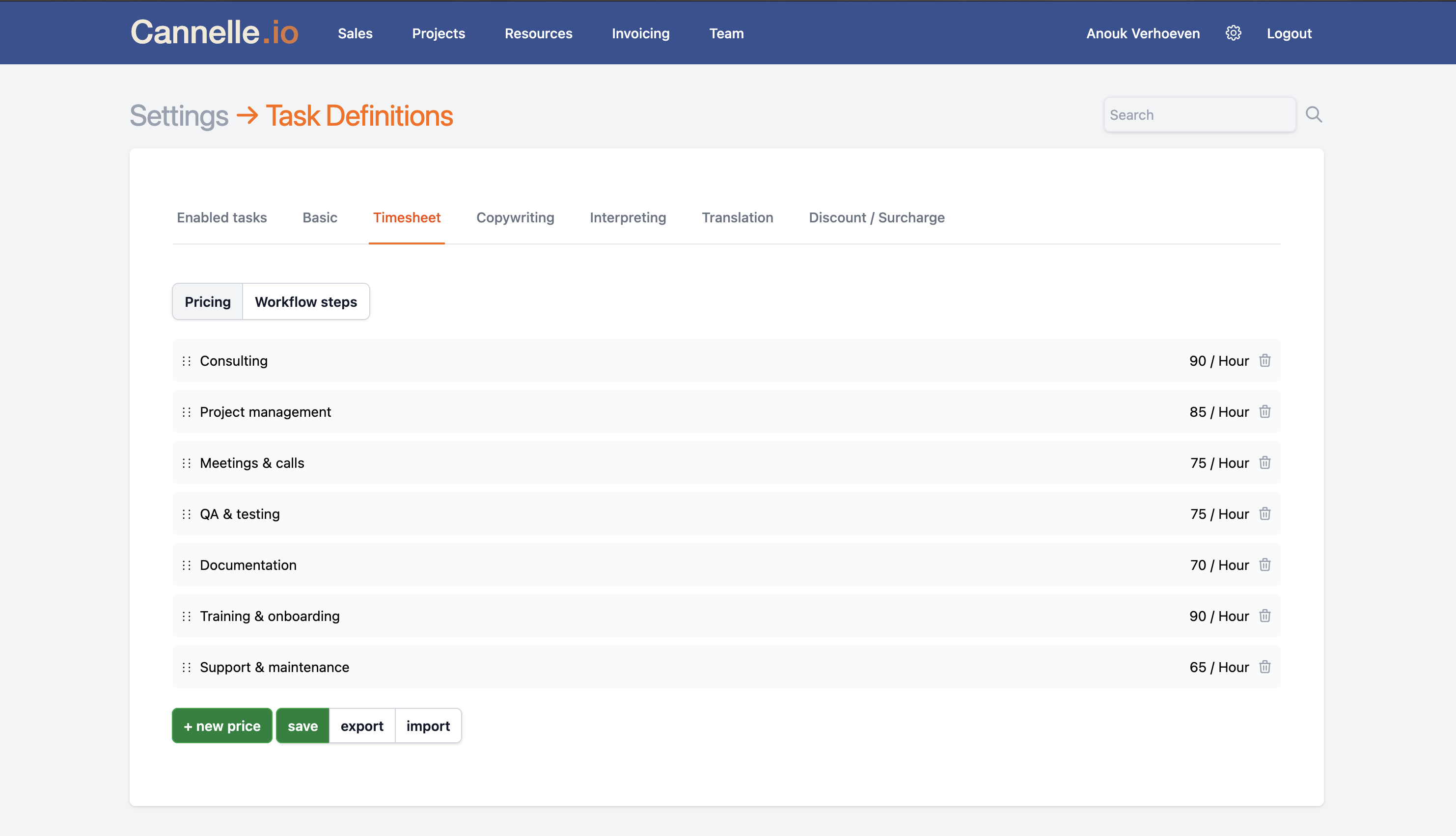The height and width of the screenshot is (836, 1456).
Task: Delete the Consulting price row
Action: (1265, 361)
